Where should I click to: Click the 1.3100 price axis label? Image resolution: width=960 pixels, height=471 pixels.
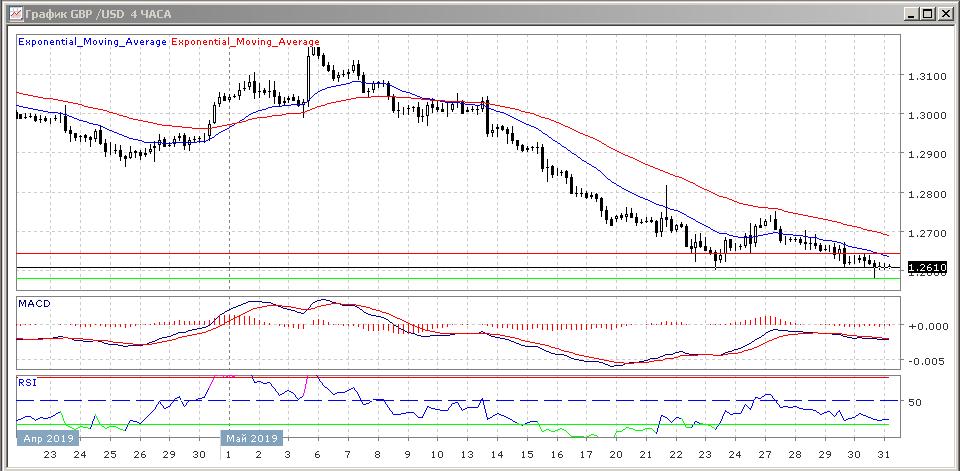pos(926,76)
